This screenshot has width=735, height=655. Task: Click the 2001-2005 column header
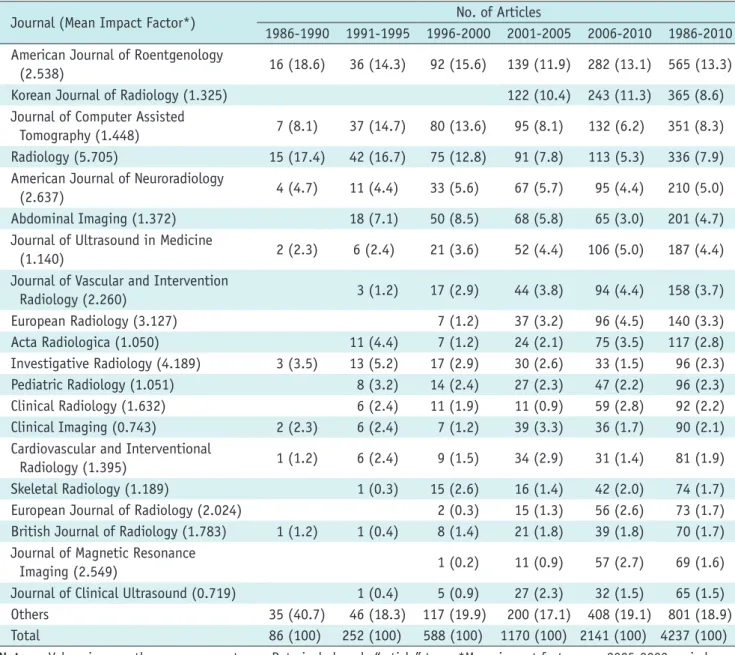pyautogui.click(x=539, y=34)
